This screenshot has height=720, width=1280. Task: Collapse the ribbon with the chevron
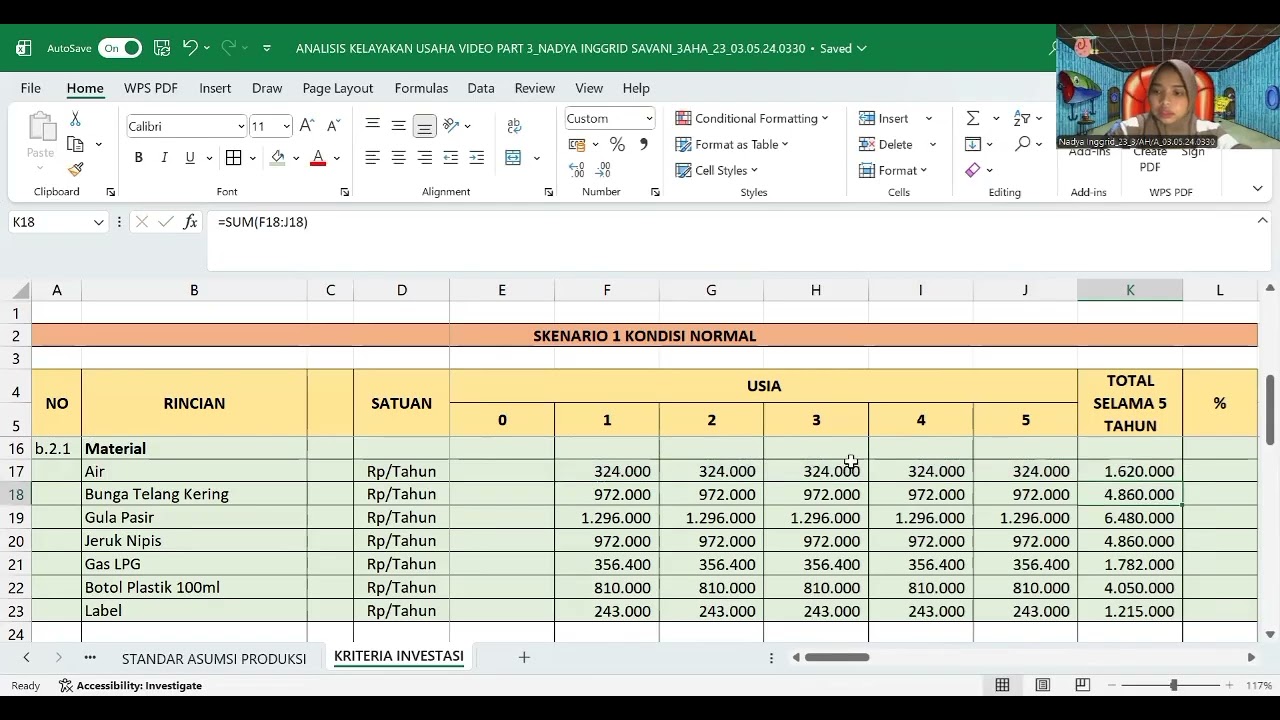pyautogui.click(x=1257, y=188)
